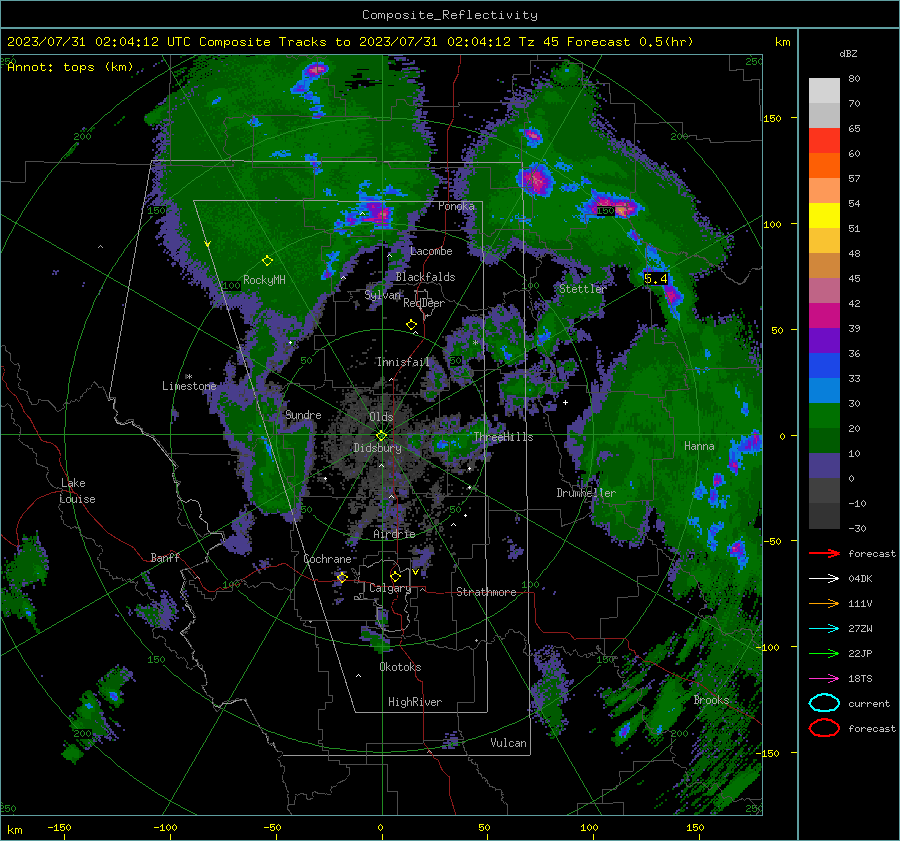Image resolution: width=900 pixels, height=841 pixels.
Task: Click the dBZ legend heading
Action: pyautogui.click(x=848, y=53)
